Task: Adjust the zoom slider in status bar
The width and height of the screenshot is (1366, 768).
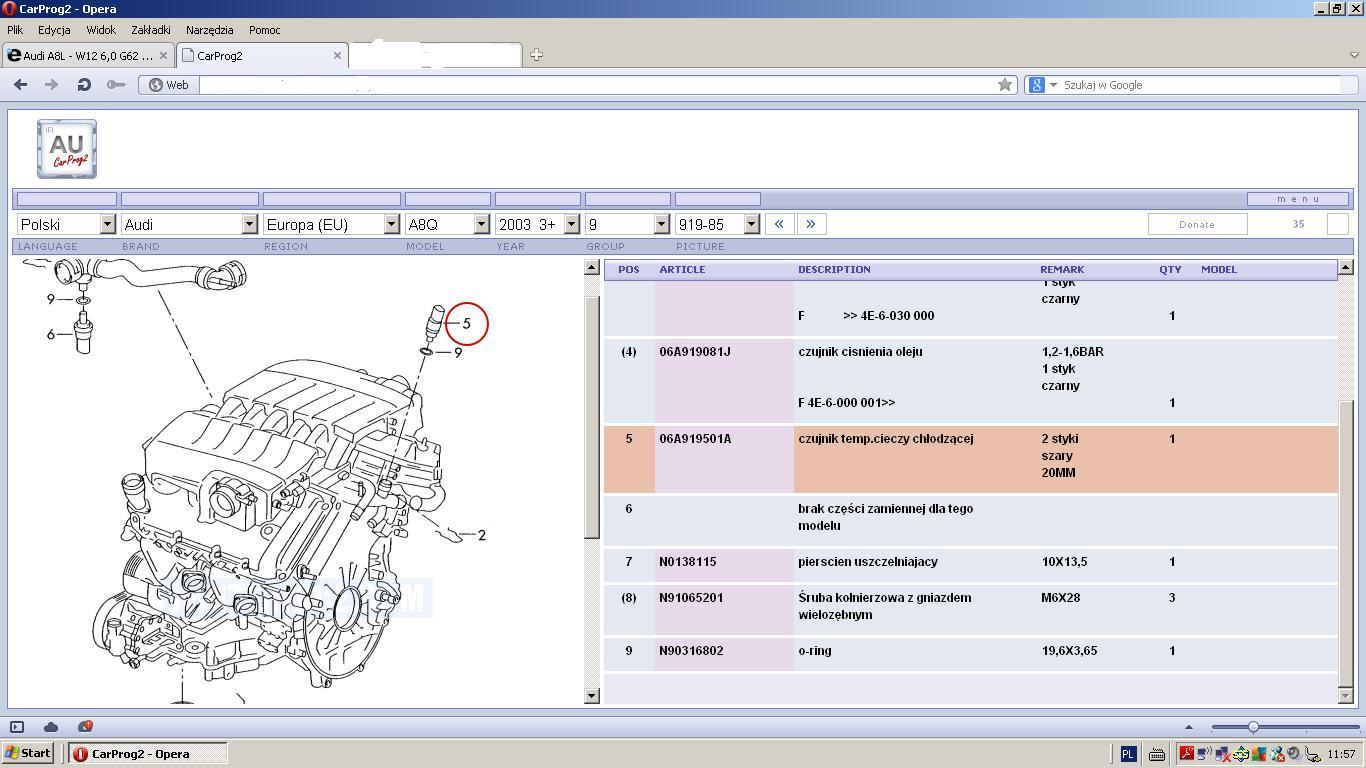Action: point(1253,727)
